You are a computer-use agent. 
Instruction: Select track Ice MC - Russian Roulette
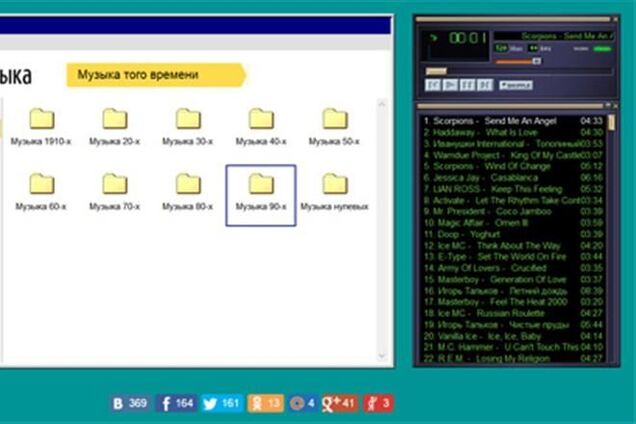(513, 313)
